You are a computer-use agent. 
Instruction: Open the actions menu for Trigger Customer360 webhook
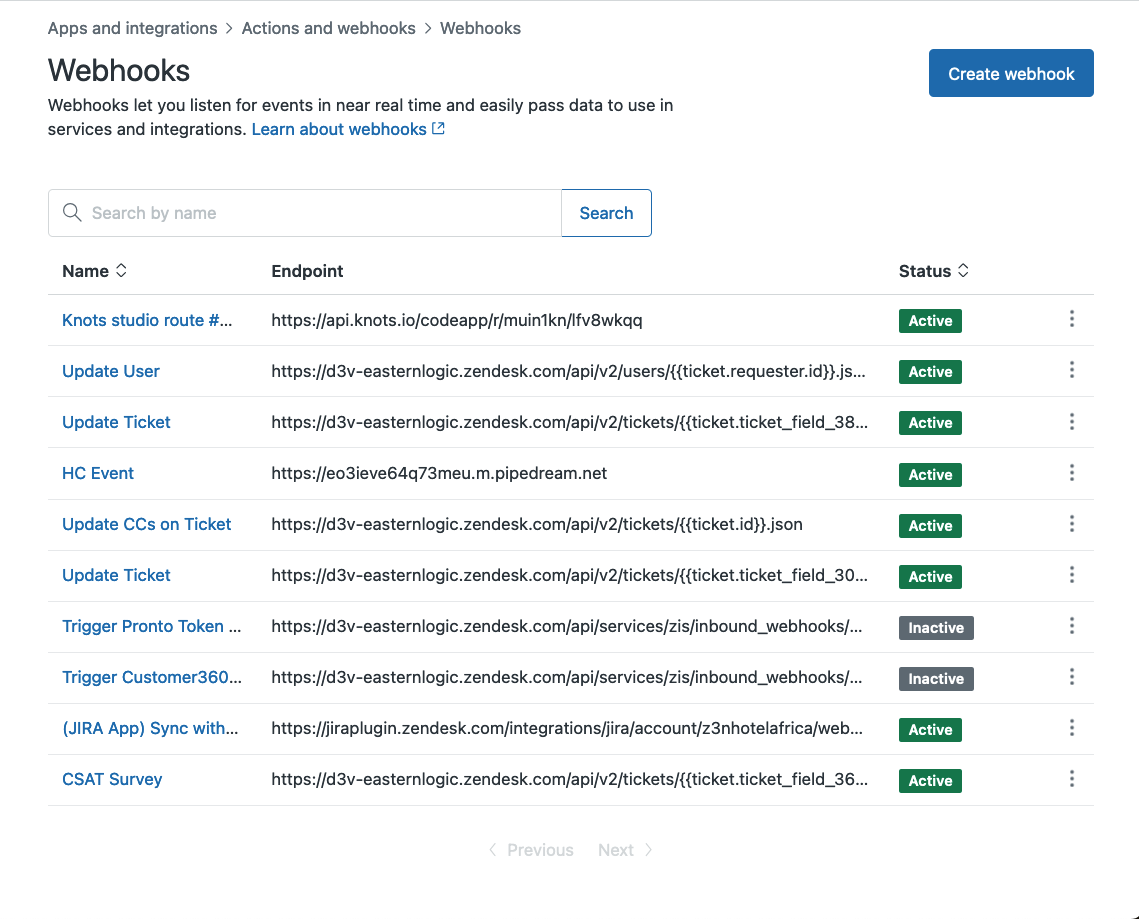[1071, 677]
